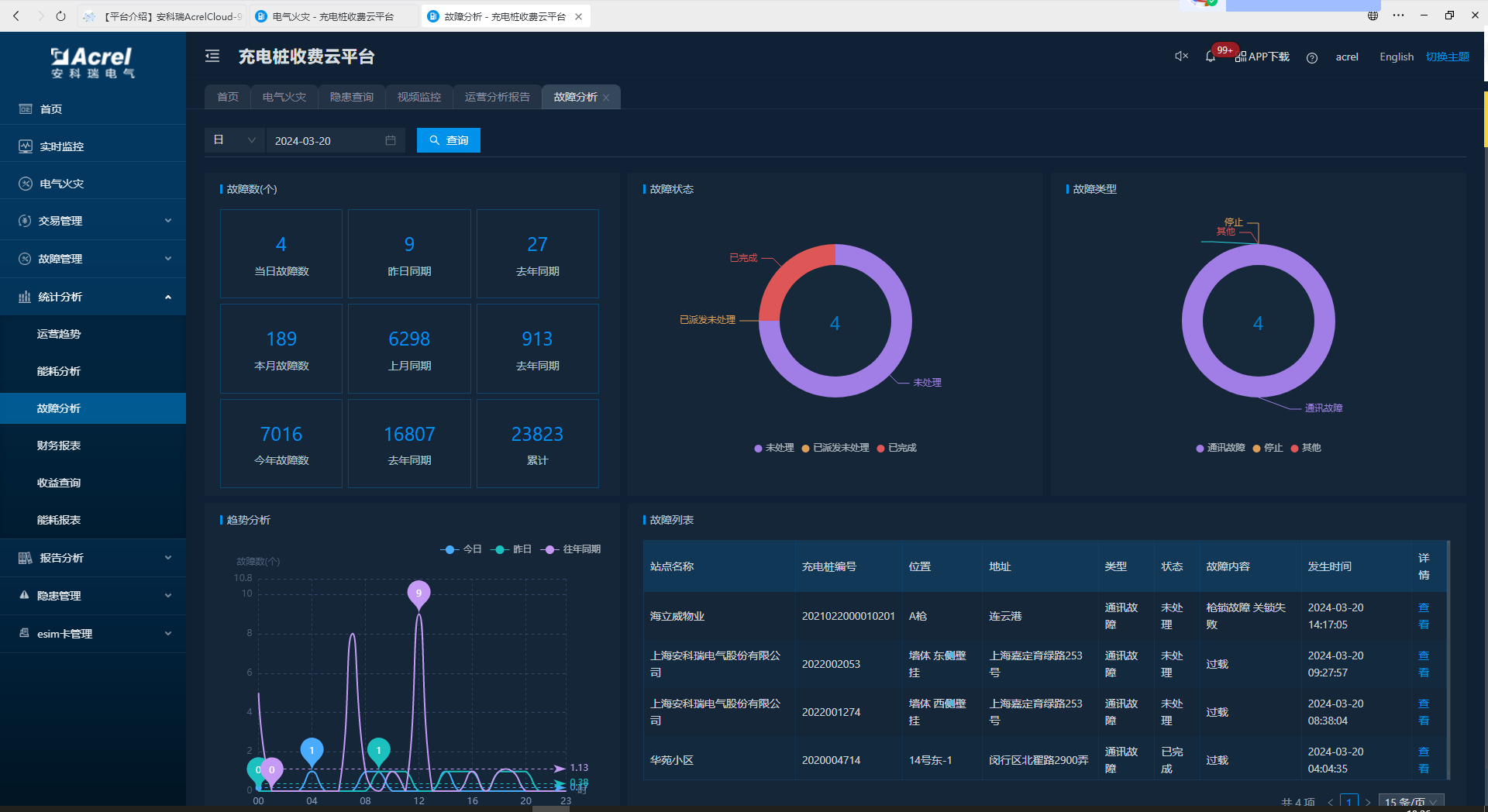Switch language to English
1488x812 pixels.
point(1396,57)
